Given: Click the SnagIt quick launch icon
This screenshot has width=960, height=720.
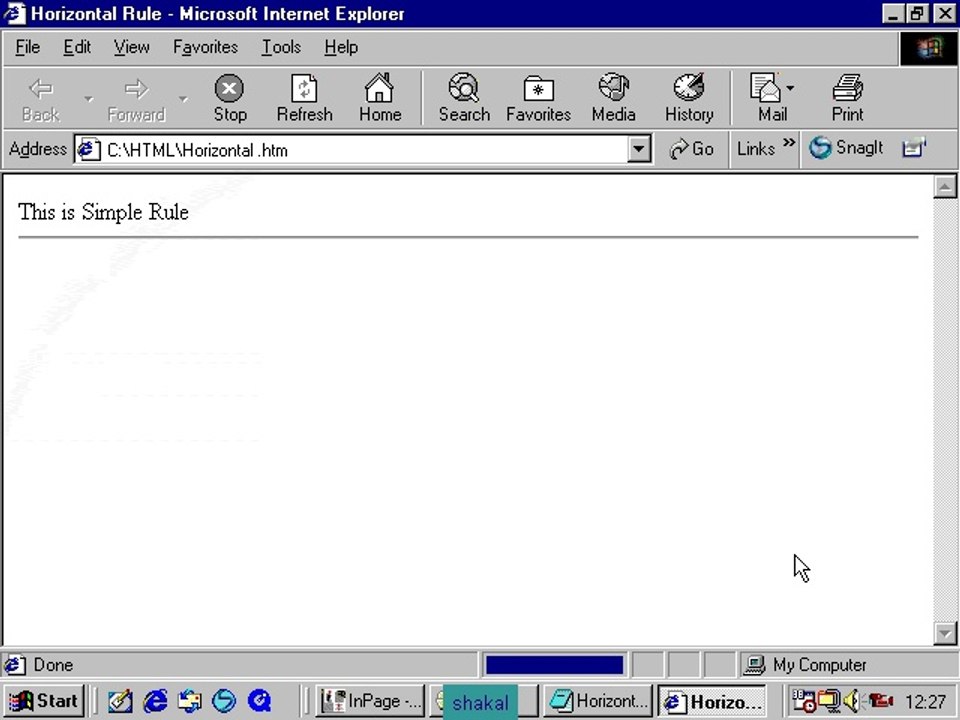Looking at the screenshot, I should (224, 700).
